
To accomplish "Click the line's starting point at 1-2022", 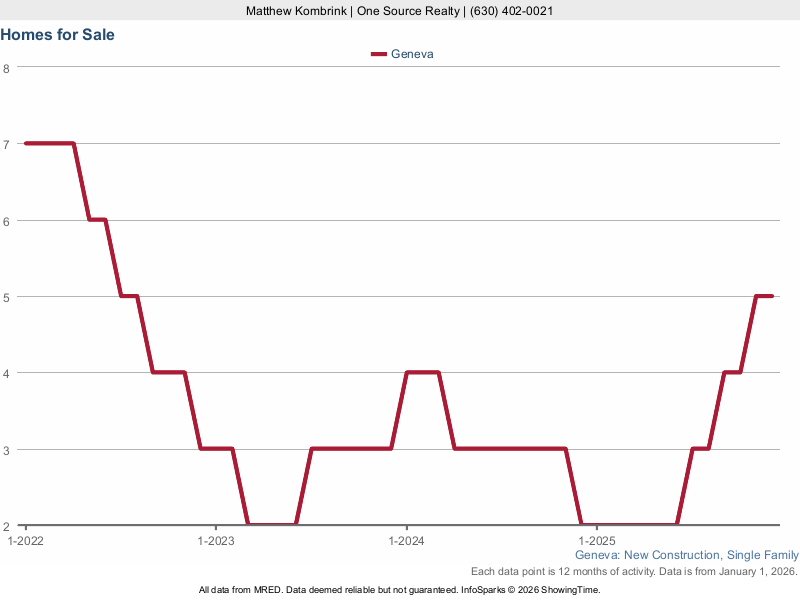I will pyautogui.click(x=26, y=143).
